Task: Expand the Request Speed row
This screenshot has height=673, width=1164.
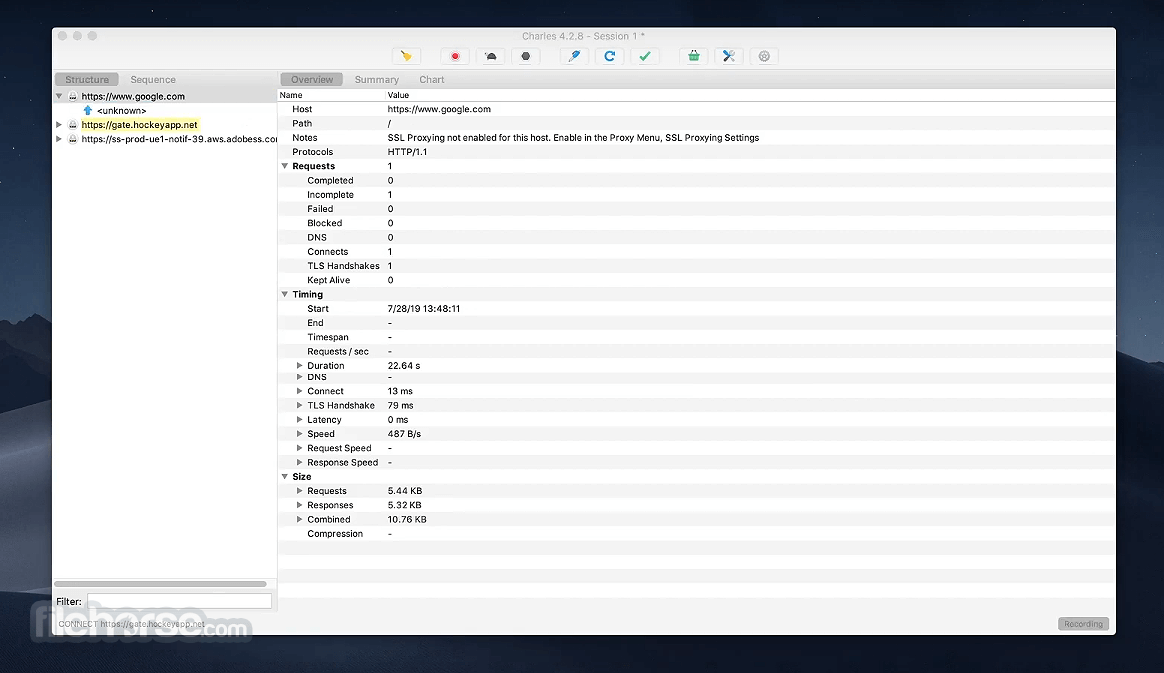Action: 300,448
